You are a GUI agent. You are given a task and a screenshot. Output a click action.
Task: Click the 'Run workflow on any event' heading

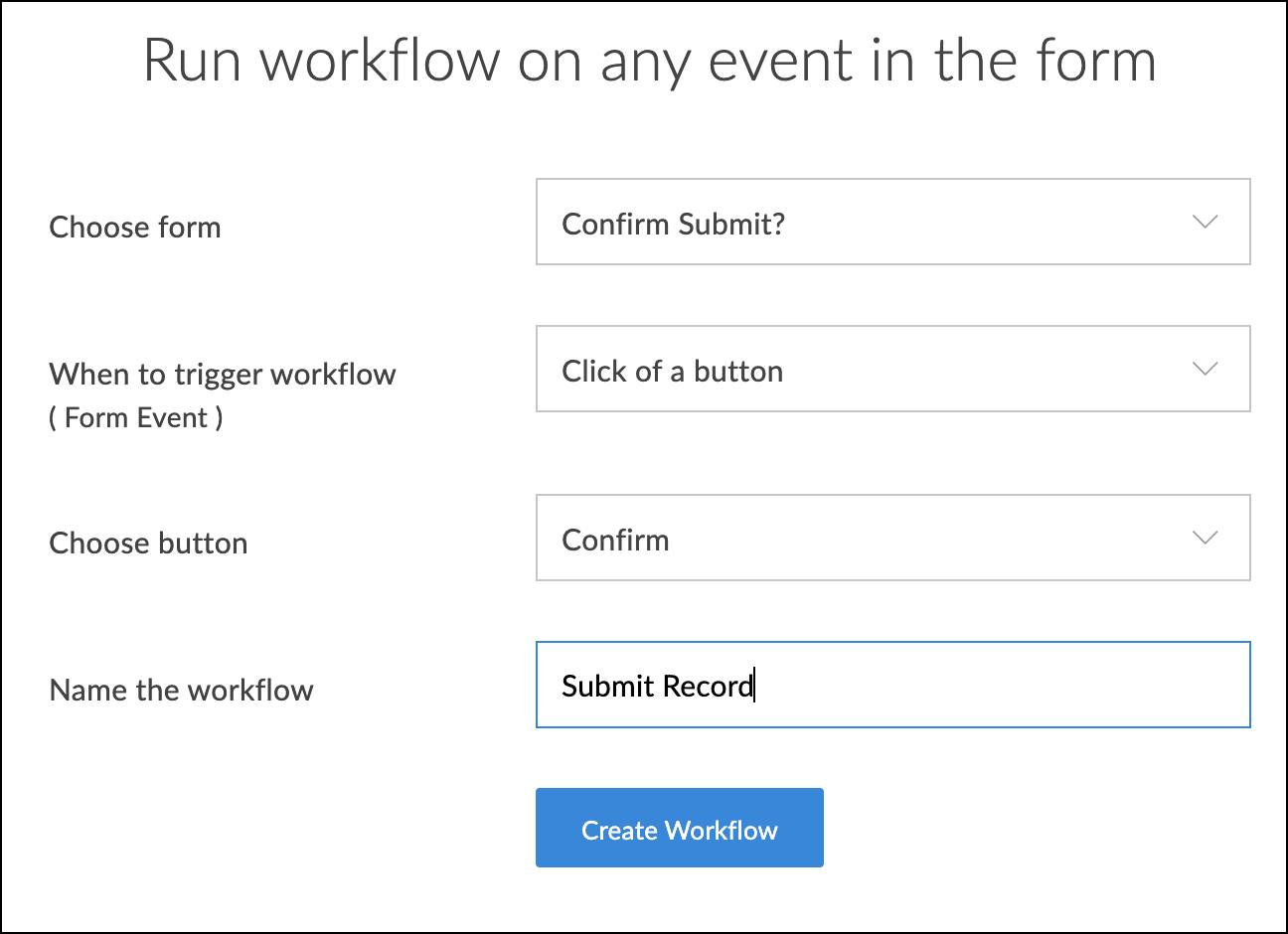pyautogui.click(x=649, y=60)
